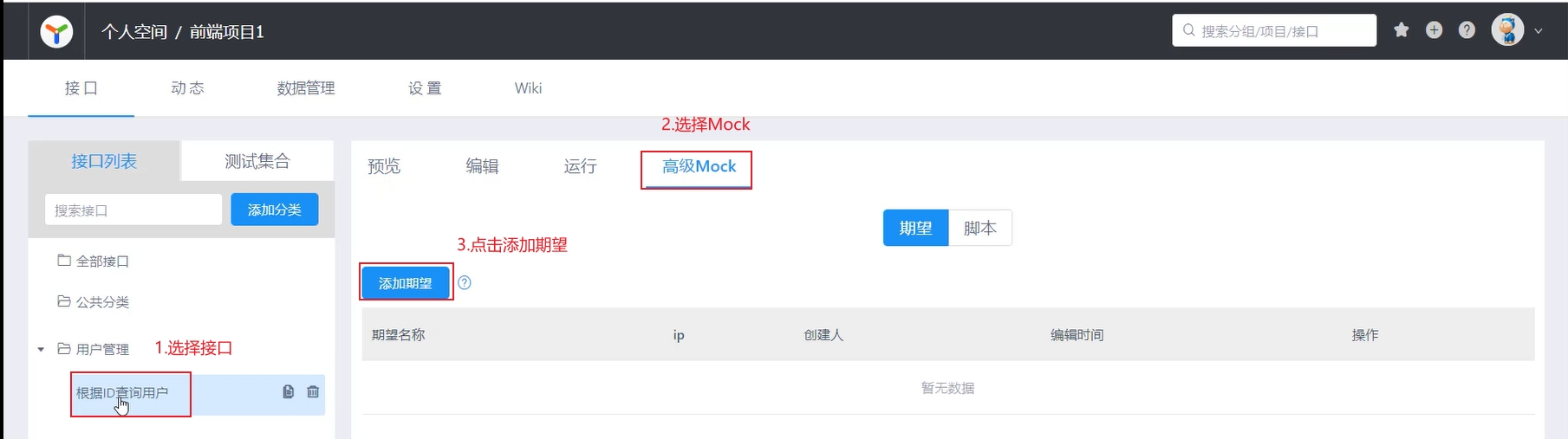The image size is (1568, 439).
Task: Click the 添加期望 button
Action: (x=406, y=283)
